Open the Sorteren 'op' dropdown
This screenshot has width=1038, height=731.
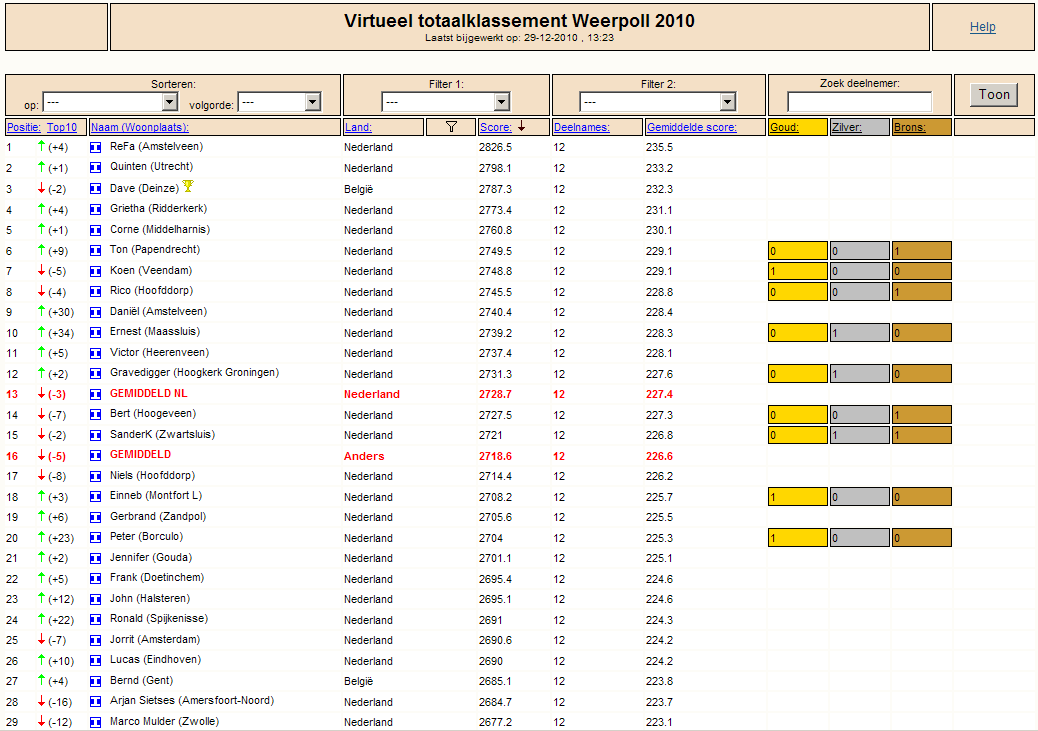111,102
